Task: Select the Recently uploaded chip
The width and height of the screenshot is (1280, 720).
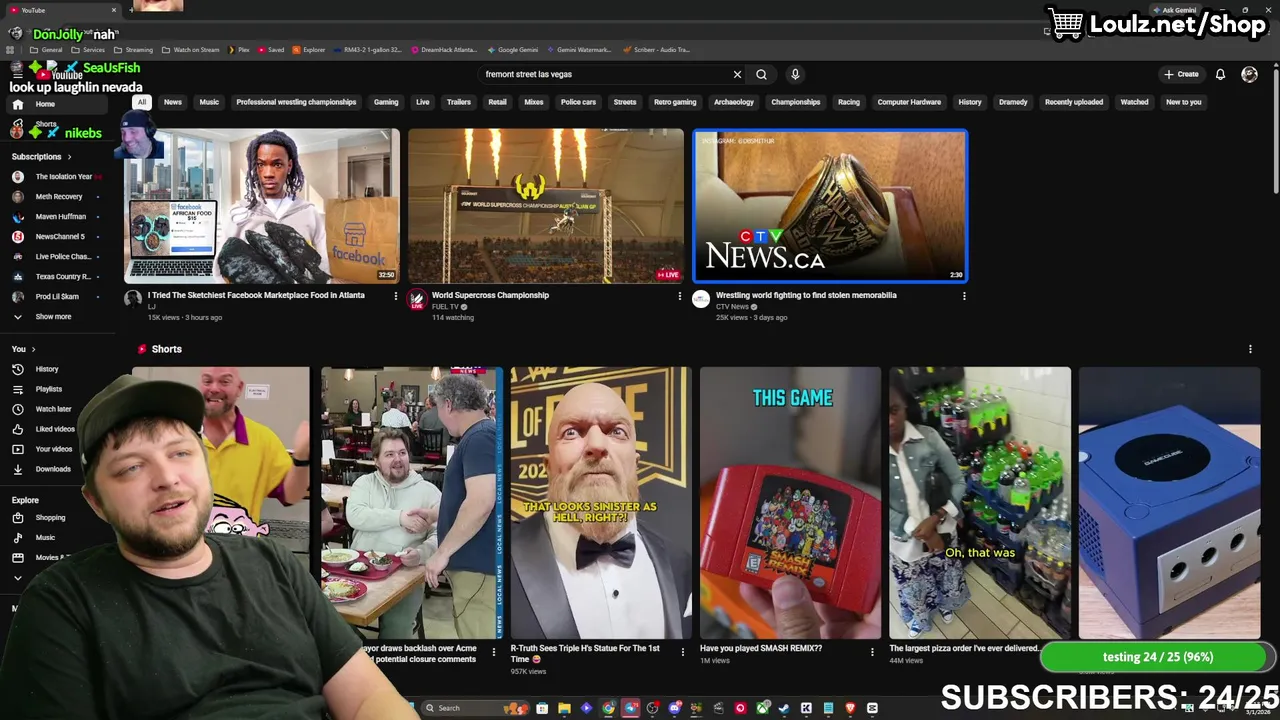Action: 1074,102
